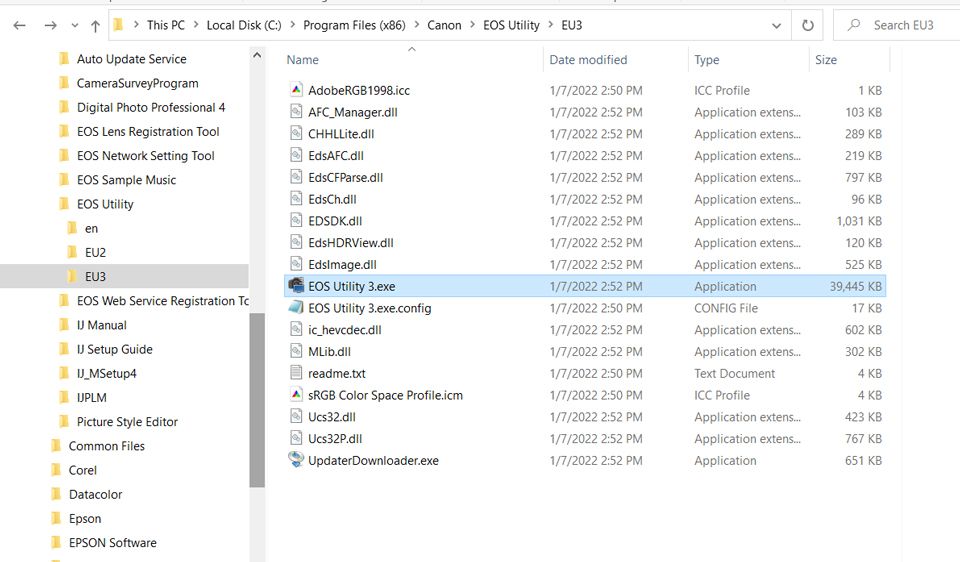The image size is (960, 562).
Task: Select the EdsCFParse.dll file name
Action: pos(345,178)
